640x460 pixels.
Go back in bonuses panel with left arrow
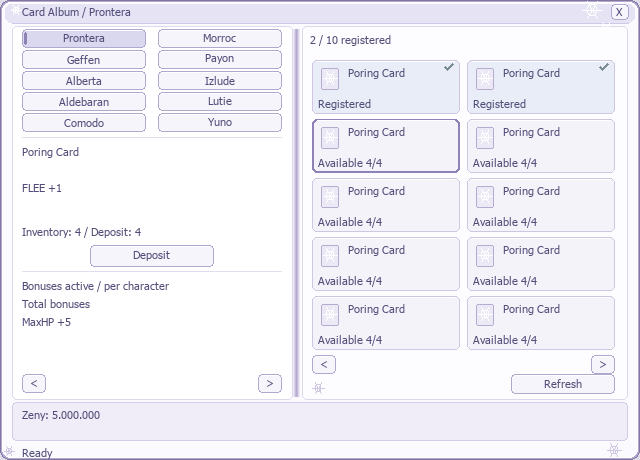tap(34, 384)
